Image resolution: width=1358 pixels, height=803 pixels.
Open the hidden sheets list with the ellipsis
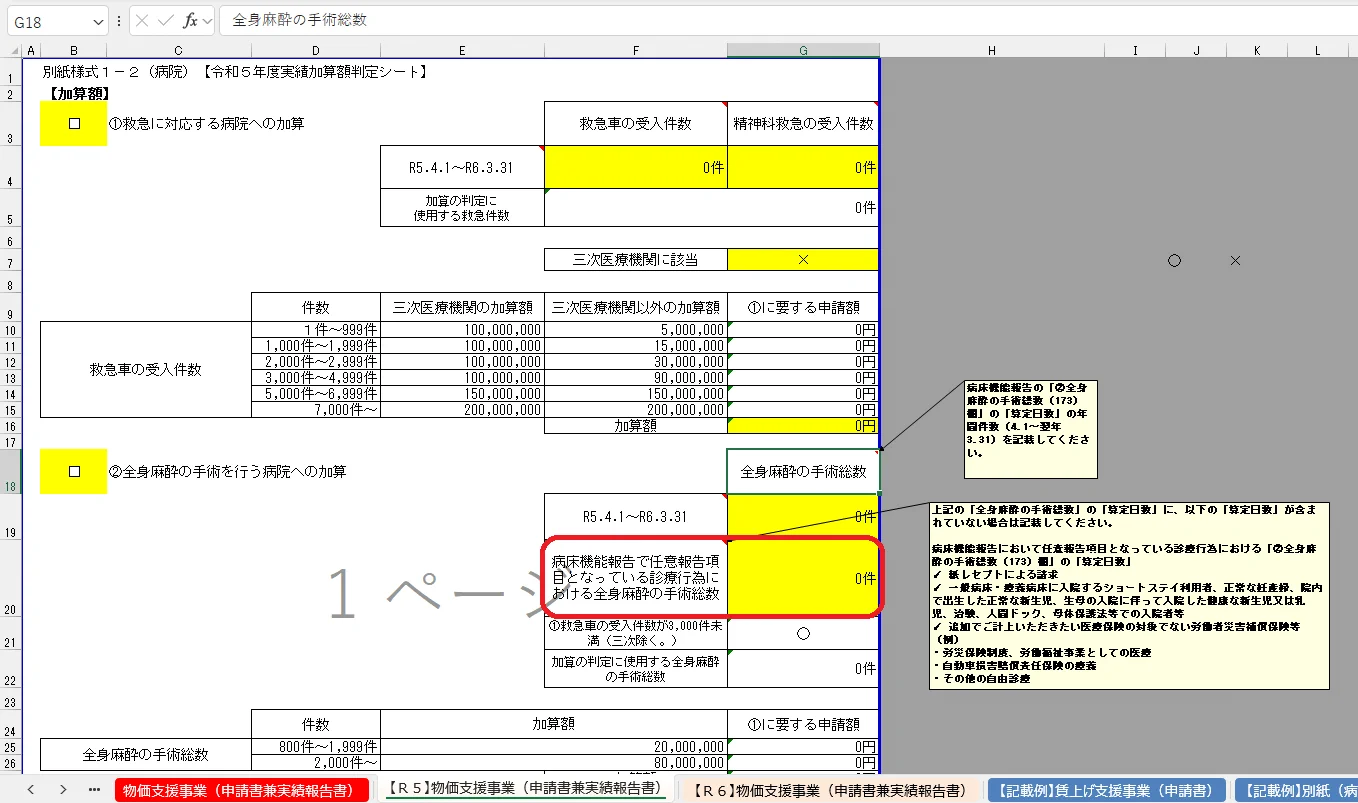(x=95, y=789)
